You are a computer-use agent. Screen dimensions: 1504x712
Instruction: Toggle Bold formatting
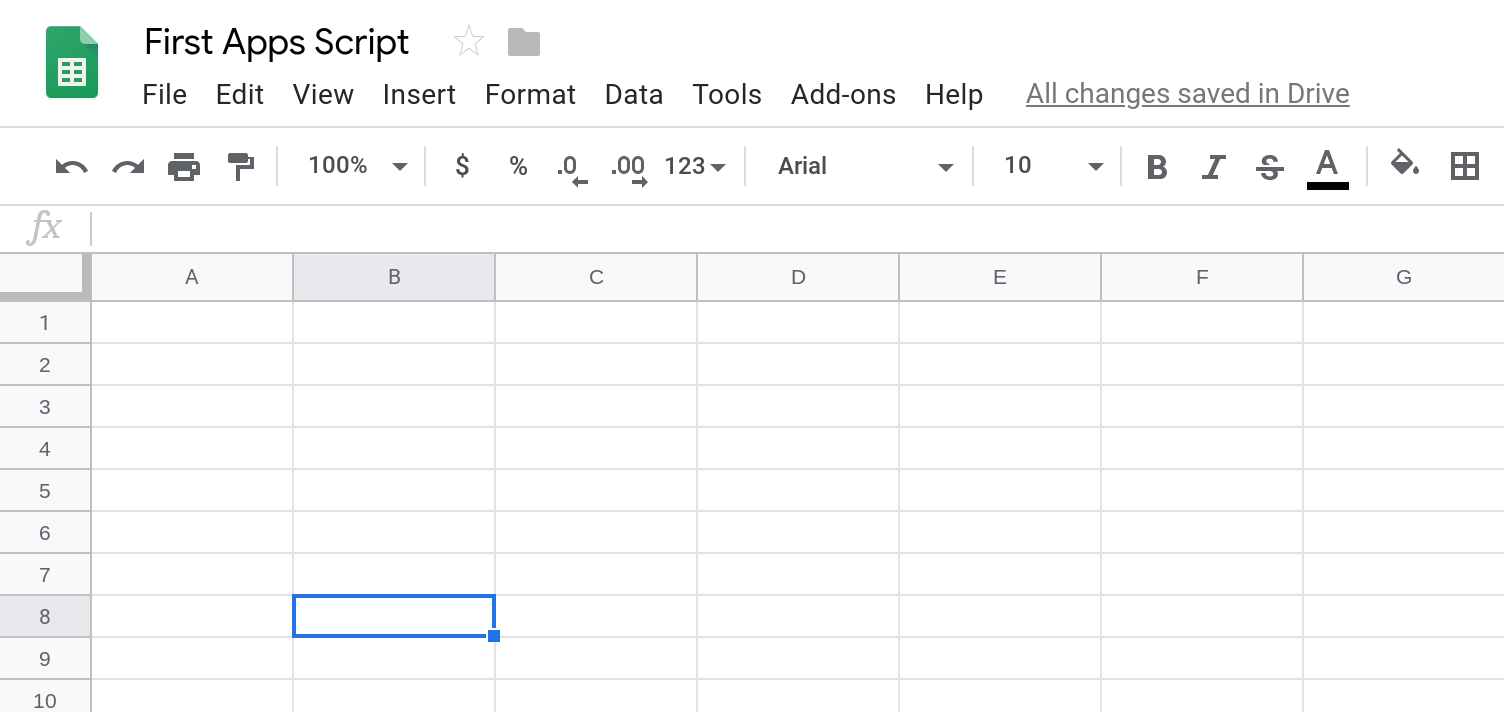[x=1157, y=167]
